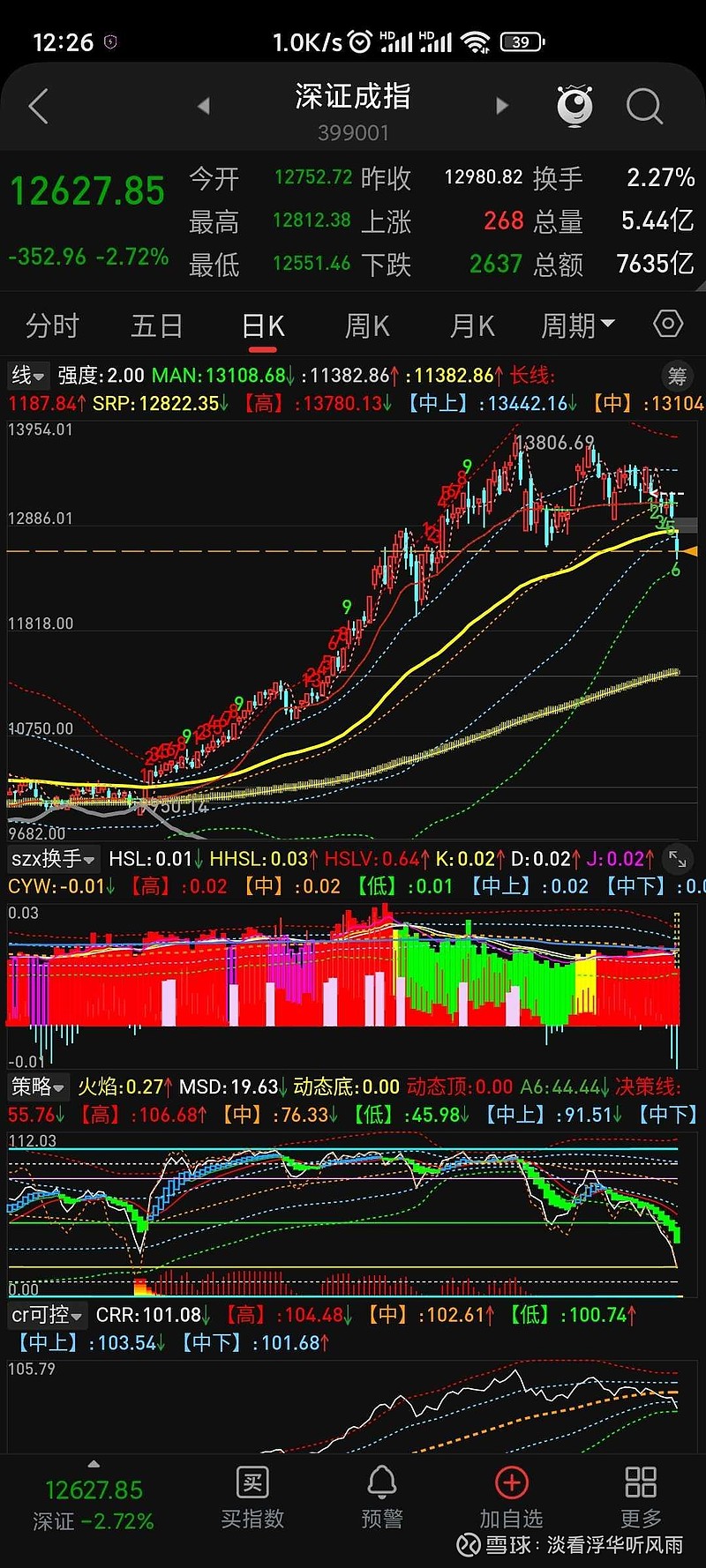
Task: Select the 月K tab
Action: [x=472, y=326]
